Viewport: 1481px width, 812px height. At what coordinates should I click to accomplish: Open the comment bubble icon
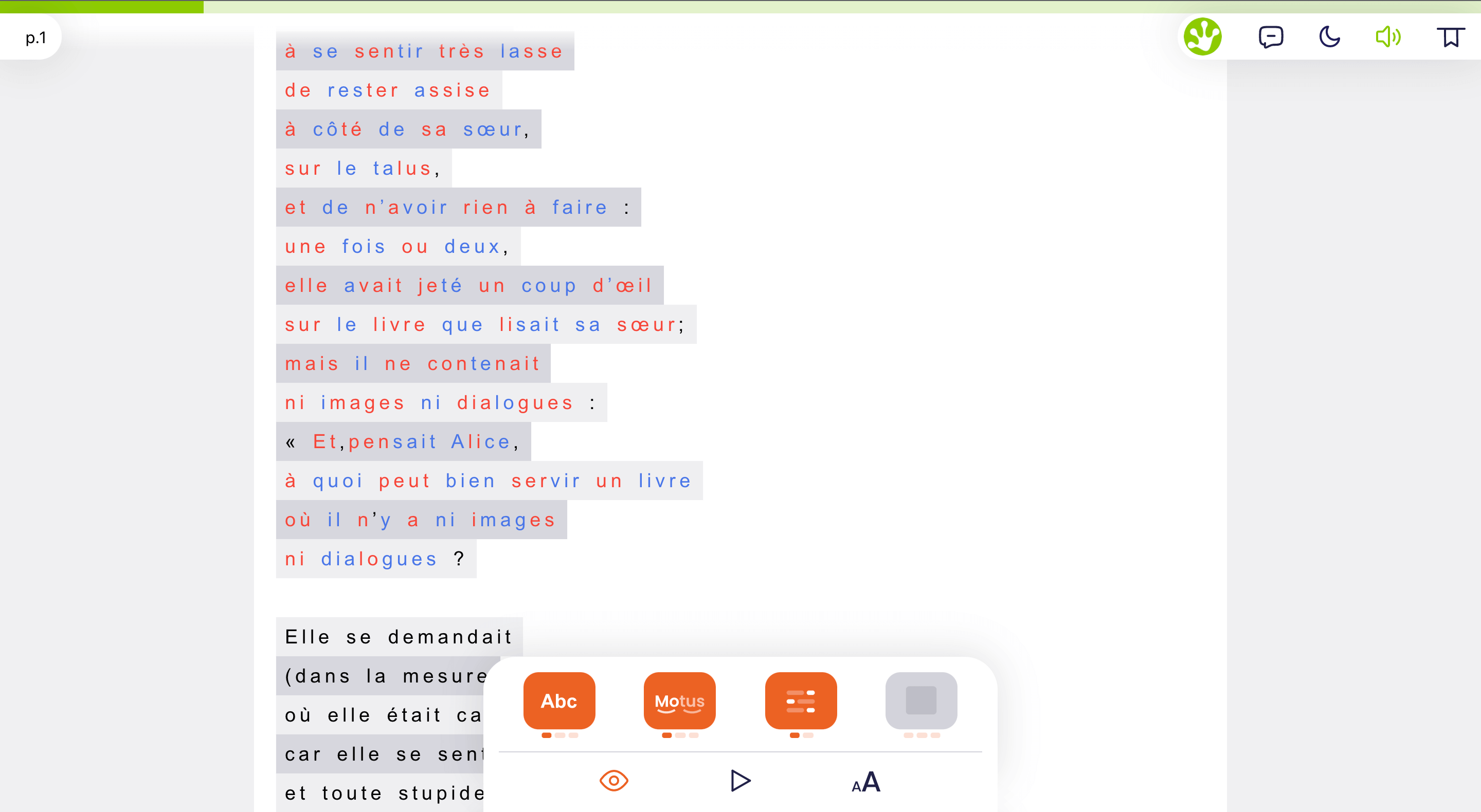[1270, 38]
